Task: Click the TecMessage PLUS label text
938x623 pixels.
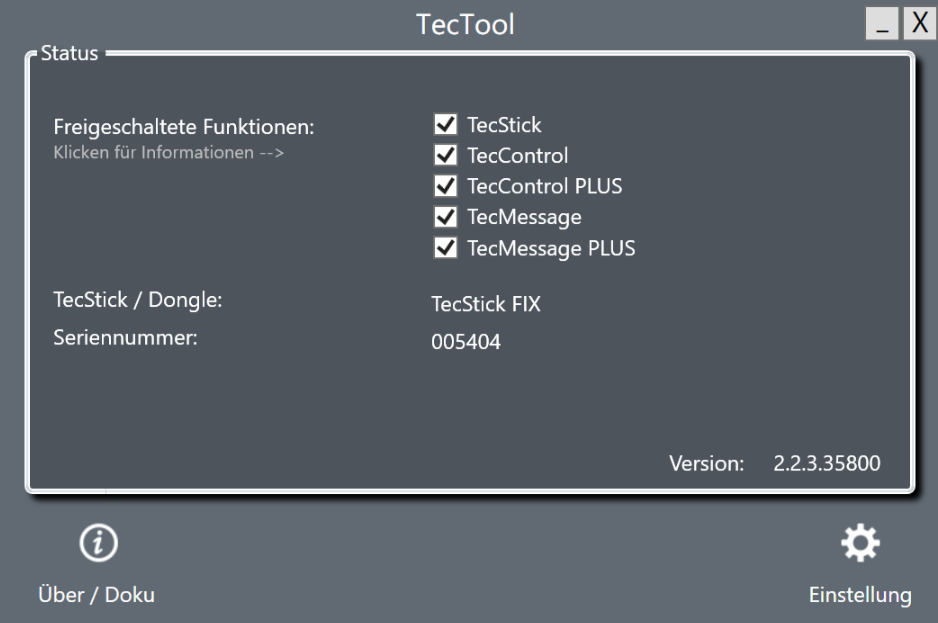Action: [551, 248]
